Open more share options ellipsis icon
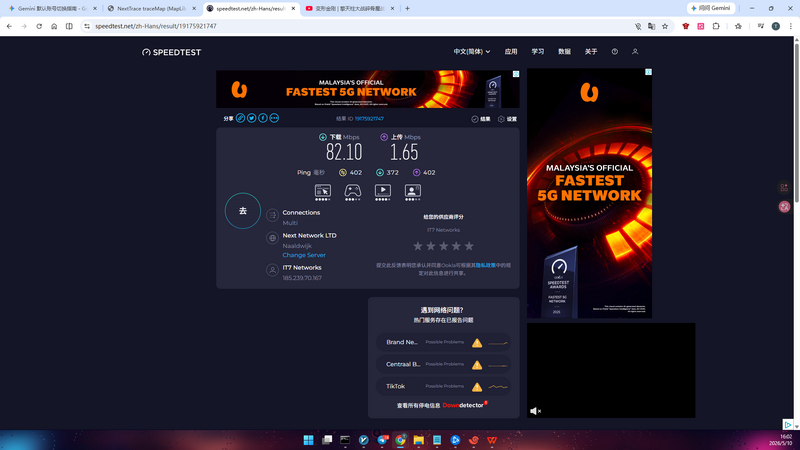 coord(274,118)
